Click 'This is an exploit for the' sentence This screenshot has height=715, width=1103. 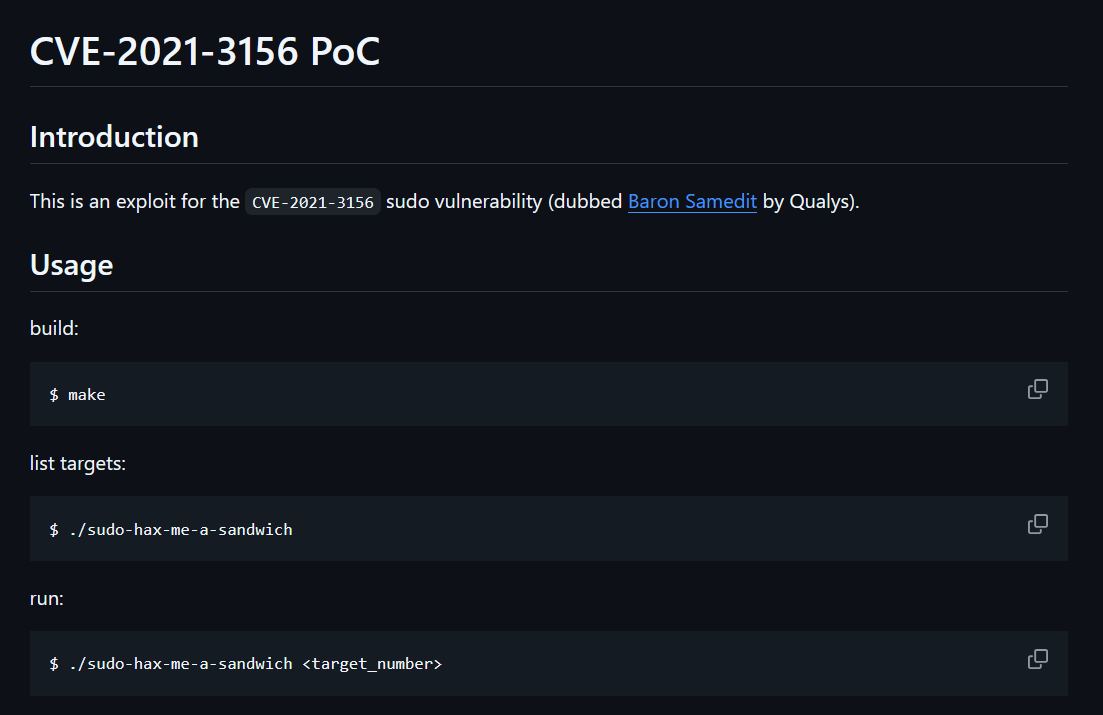(x=135, y=201)
